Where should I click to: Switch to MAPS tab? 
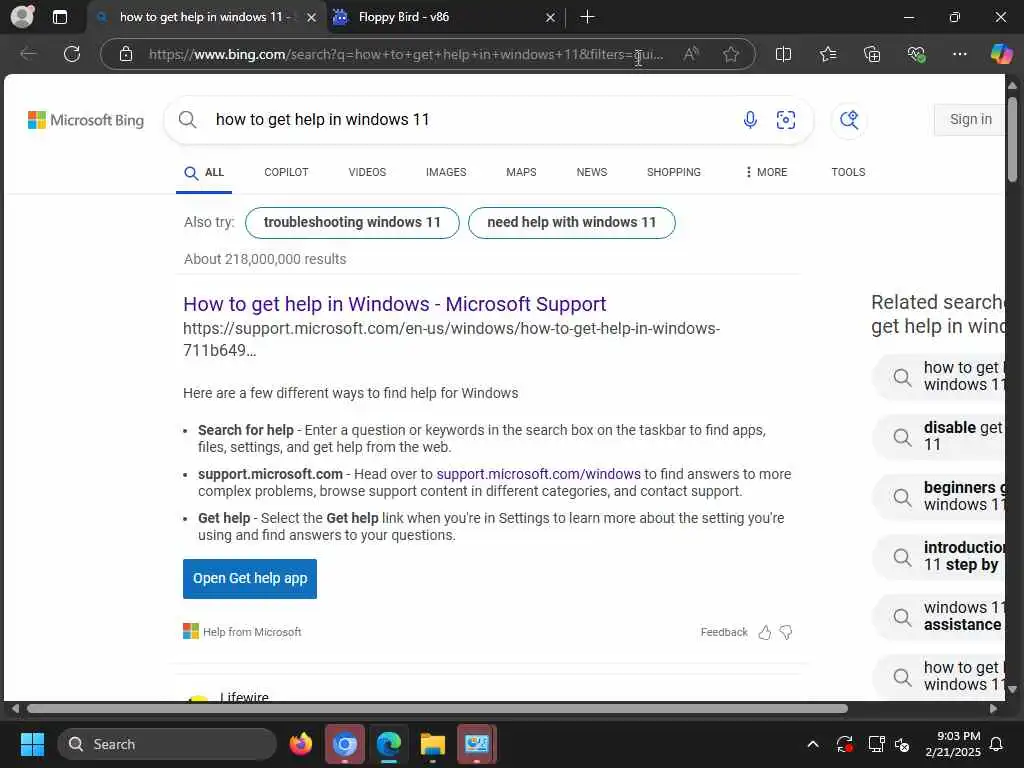[x=521, y=172]
